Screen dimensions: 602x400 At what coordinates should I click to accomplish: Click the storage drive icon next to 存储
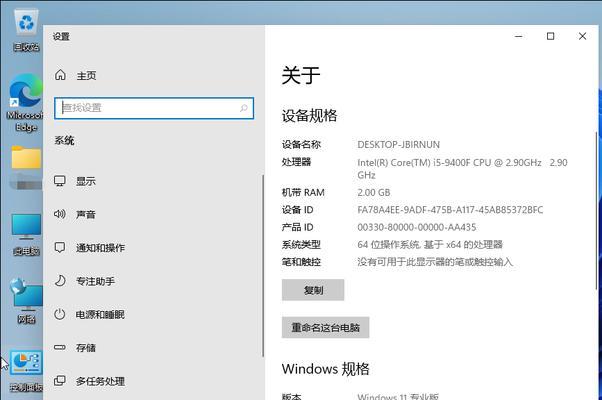coord(60,347)
